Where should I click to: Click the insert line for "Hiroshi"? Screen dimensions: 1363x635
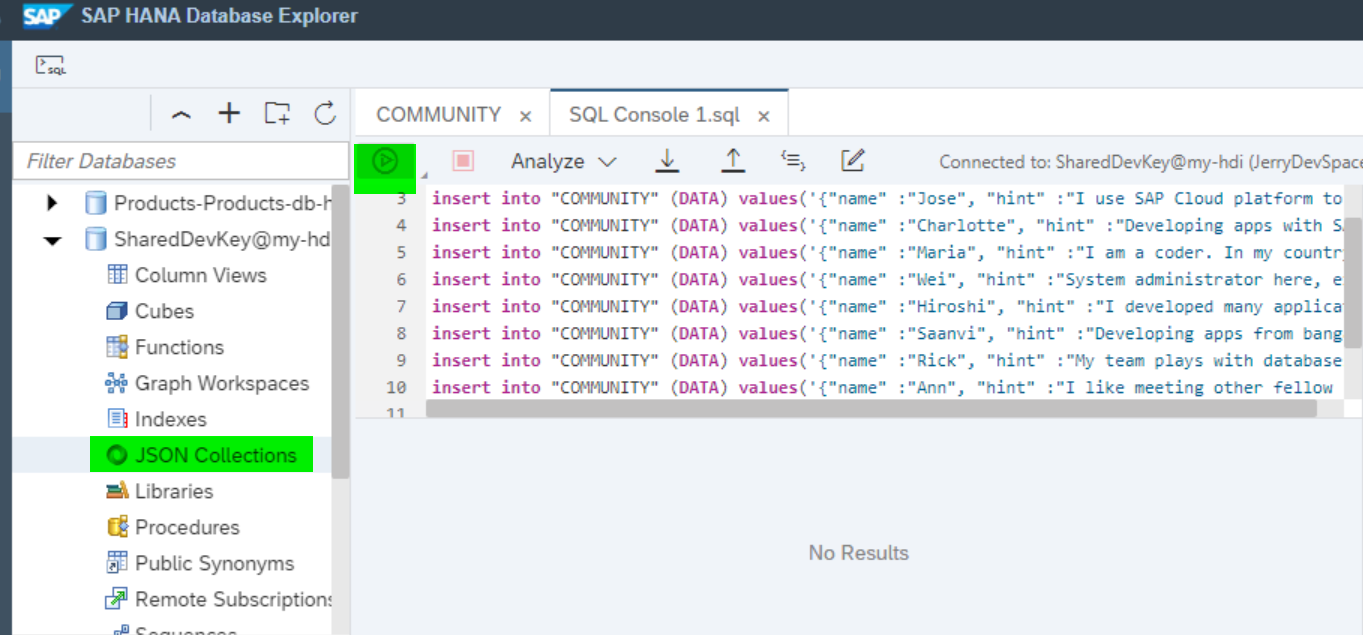pos(887,306)
